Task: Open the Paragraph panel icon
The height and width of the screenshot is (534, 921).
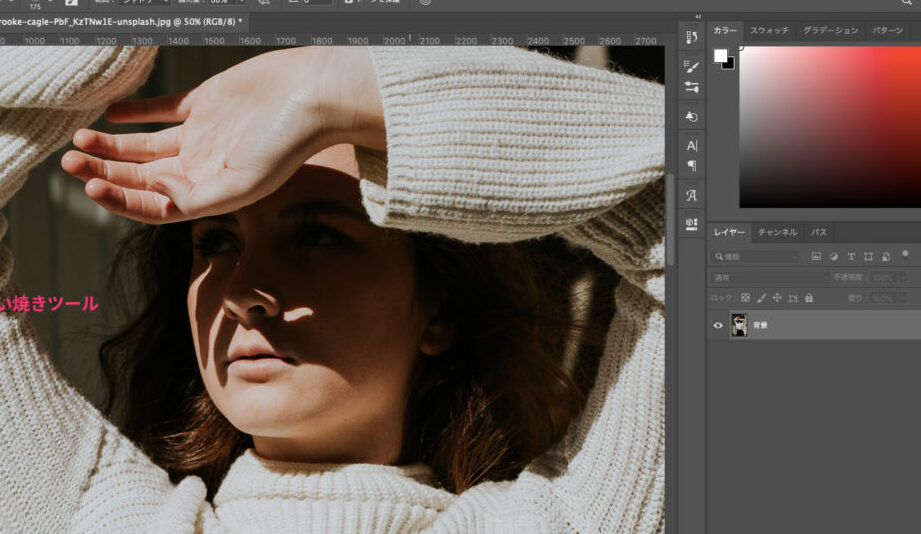Action: [x=691, y=166]
